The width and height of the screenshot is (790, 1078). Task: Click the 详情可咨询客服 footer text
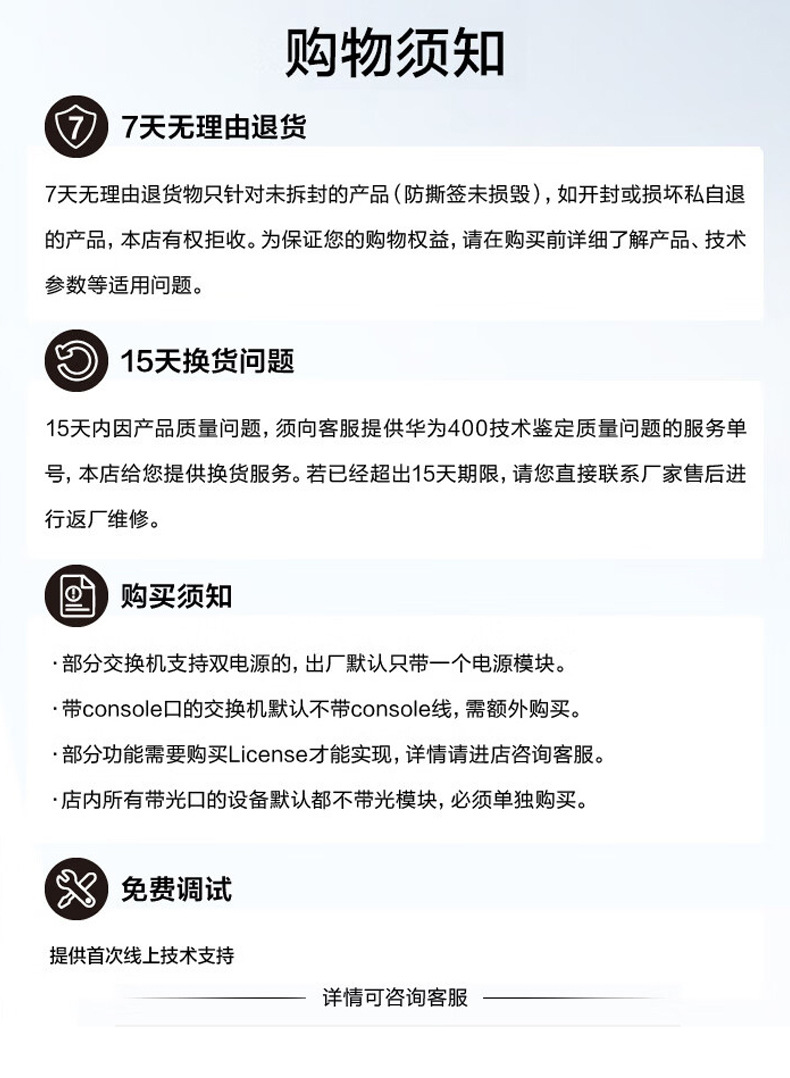[395, 997]
